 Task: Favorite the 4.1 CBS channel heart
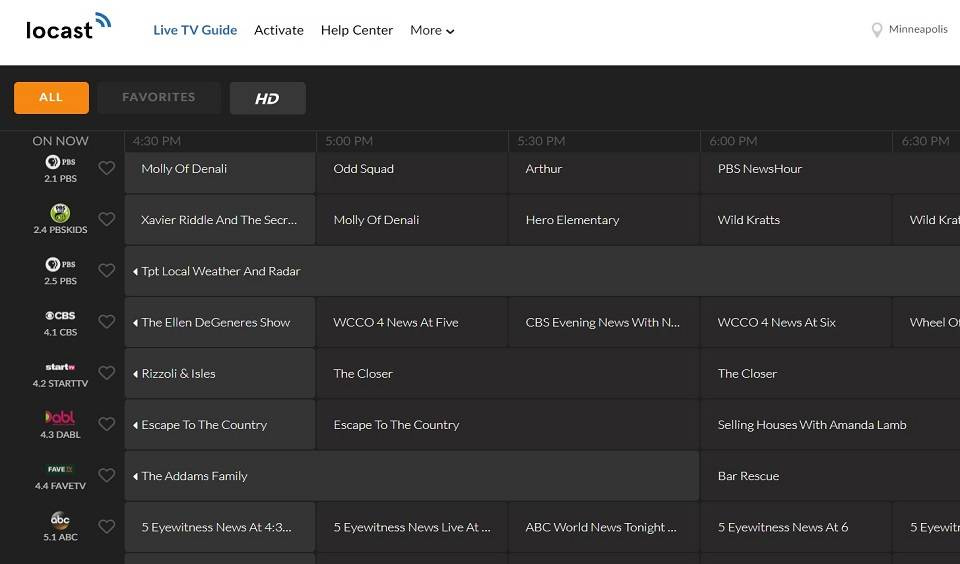point(107,321)
